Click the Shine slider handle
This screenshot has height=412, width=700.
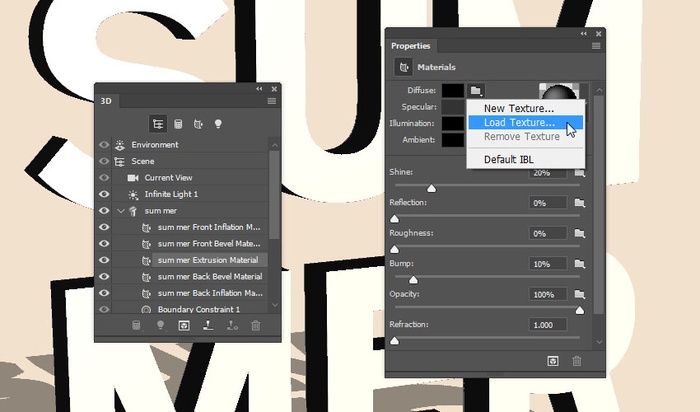(431, 188)
